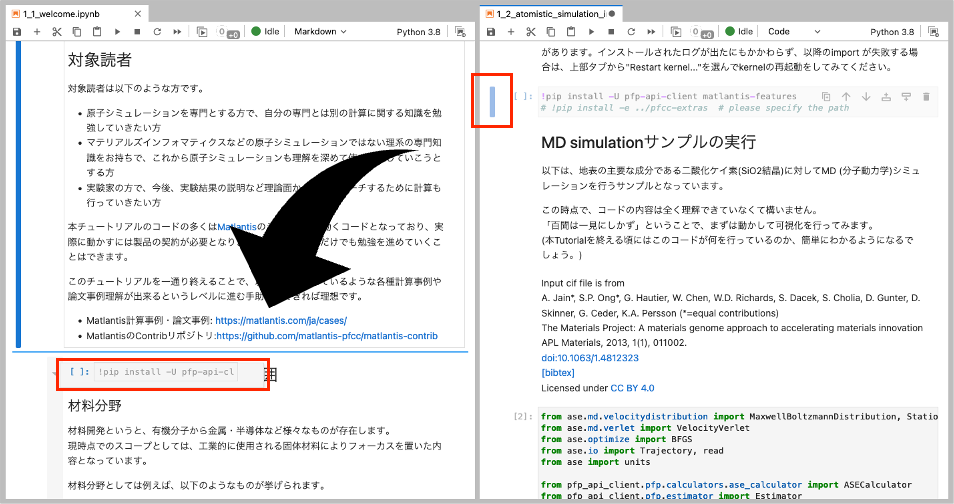Move the pip install cell down
Screen dimensions: 954x504
866,97
